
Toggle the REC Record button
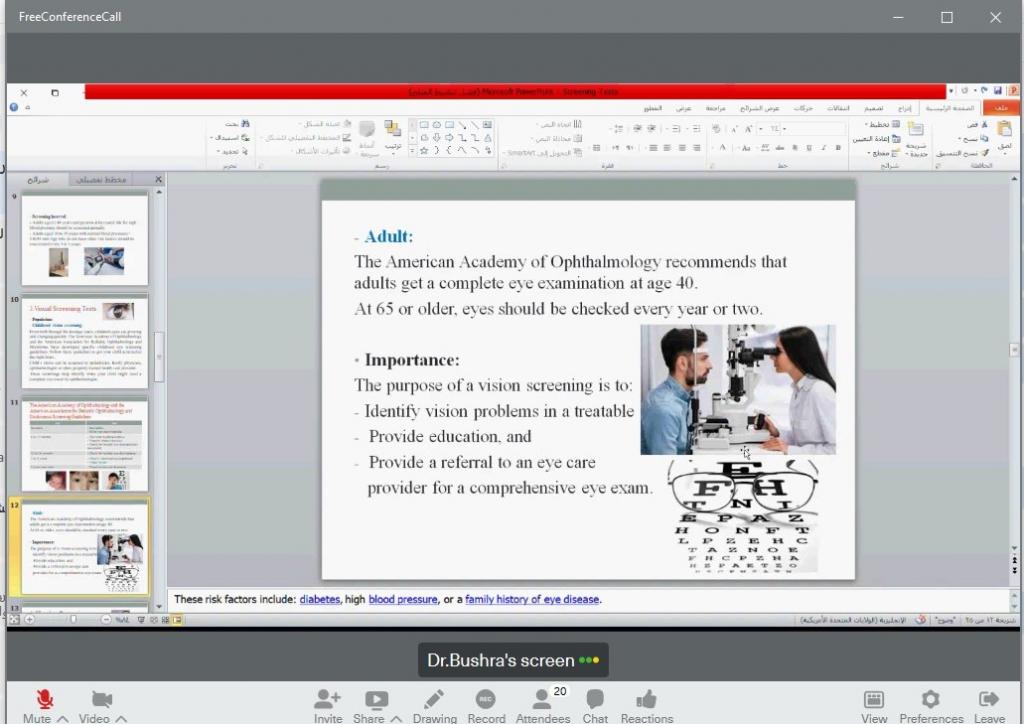(x=486, y=699)
